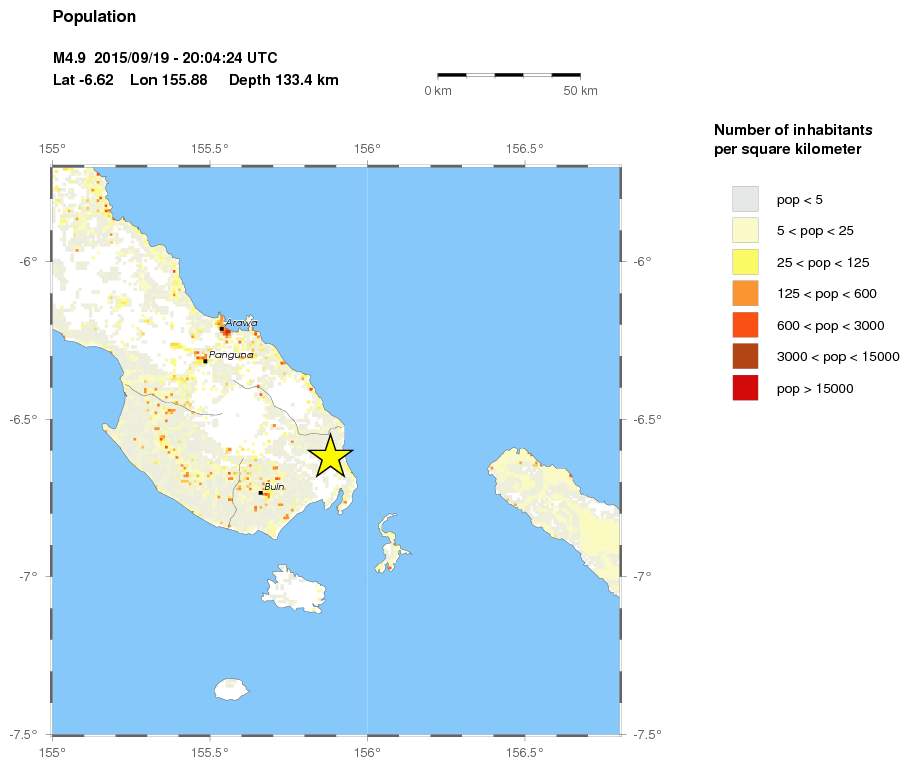
Task: Pick the gray 'pop < 5' legend swatch
Action: pos(745,199)
